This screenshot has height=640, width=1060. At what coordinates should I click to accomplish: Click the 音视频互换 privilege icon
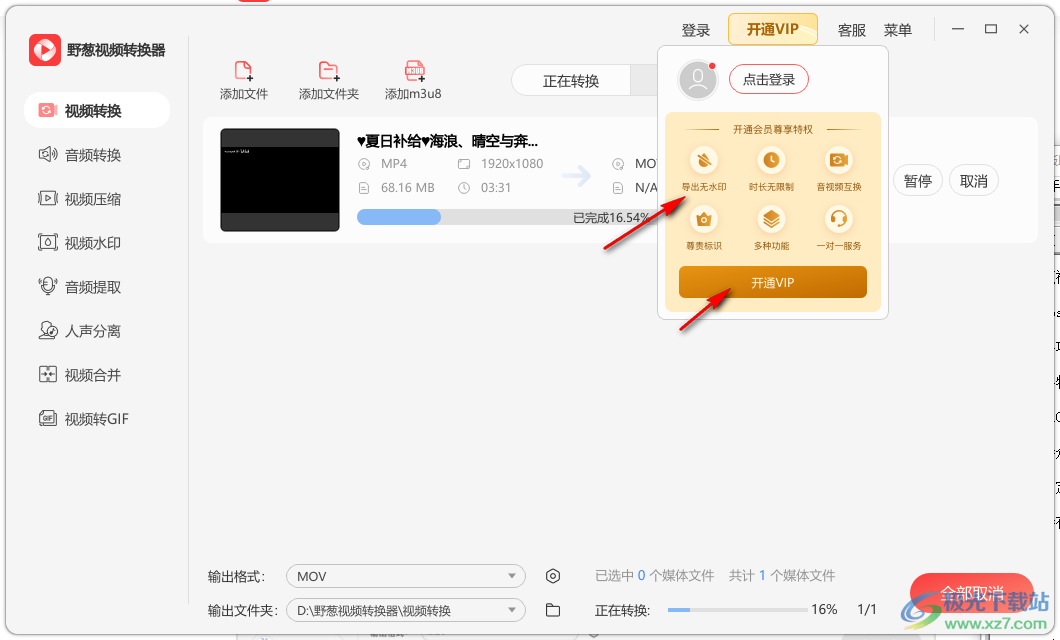pyautogui.click(x=839, y=161)
